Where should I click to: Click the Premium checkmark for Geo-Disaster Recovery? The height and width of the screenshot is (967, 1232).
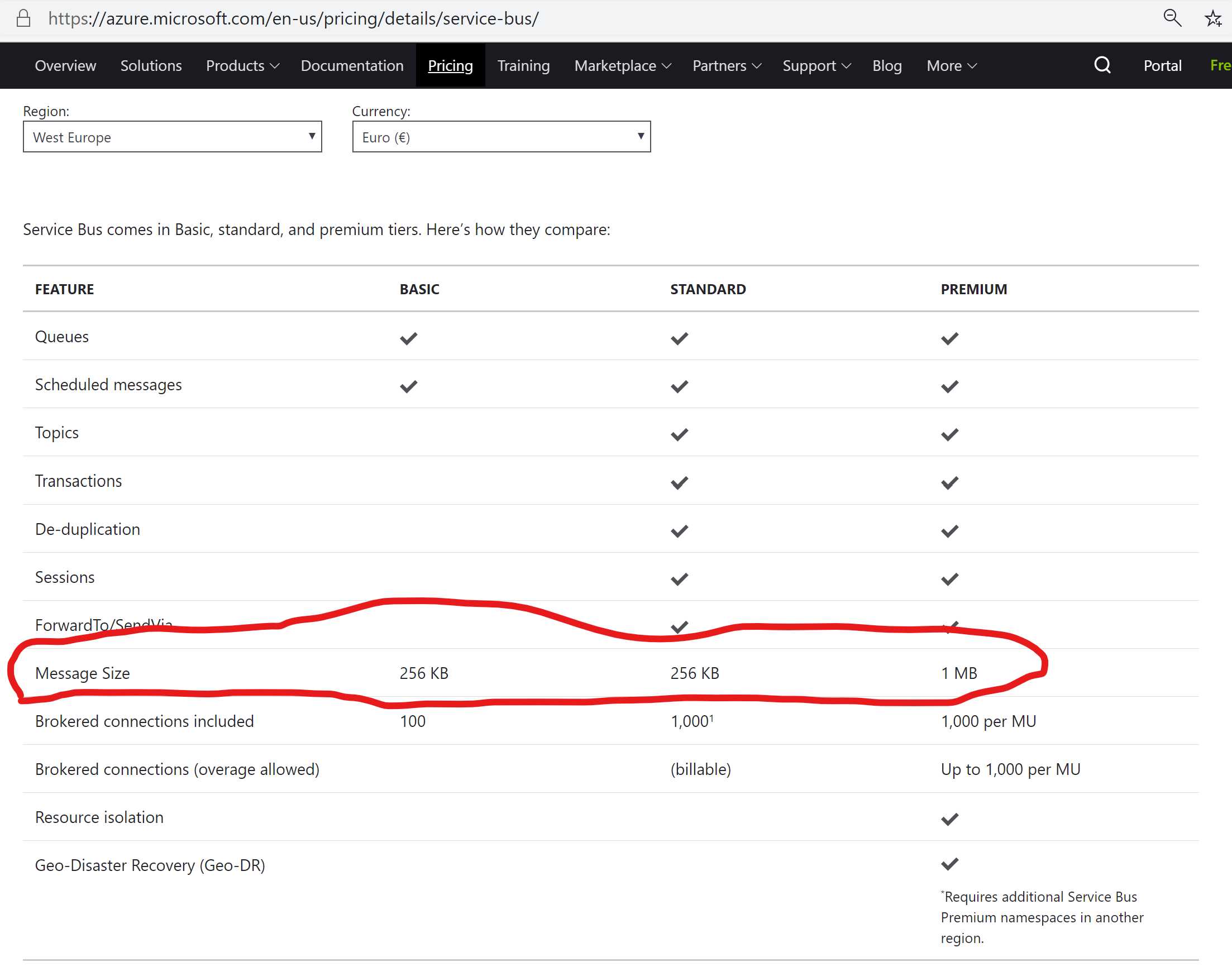tap(949, 863)
